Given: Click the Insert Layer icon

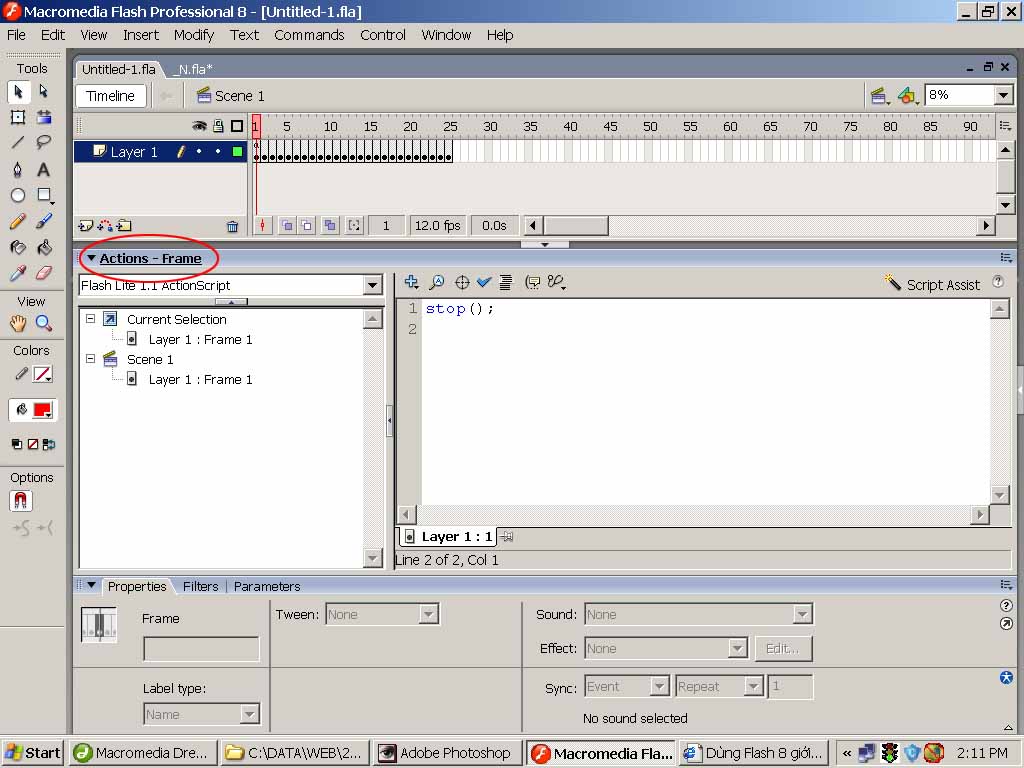Looking at the screenshot, I should (86, 226).
